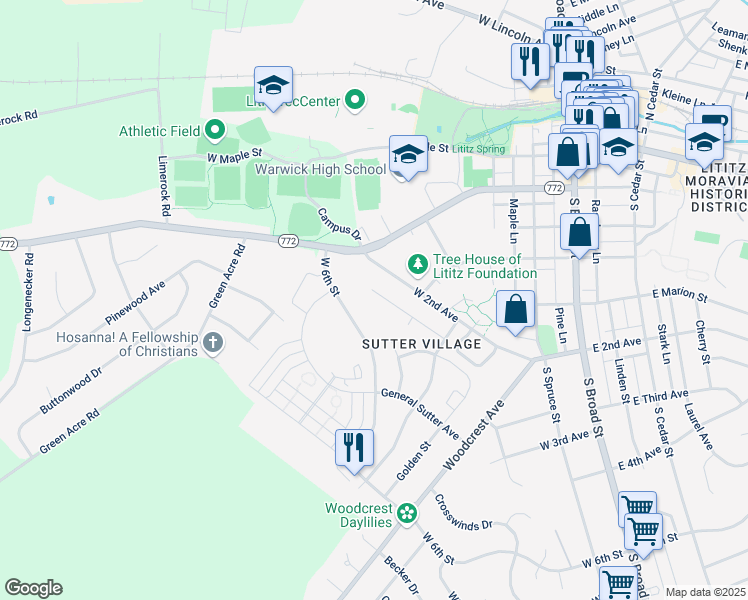Open the Woodcrest Daylilies flower pin
The width and height of the screenshot is (748, 600).
pos(406,514)
